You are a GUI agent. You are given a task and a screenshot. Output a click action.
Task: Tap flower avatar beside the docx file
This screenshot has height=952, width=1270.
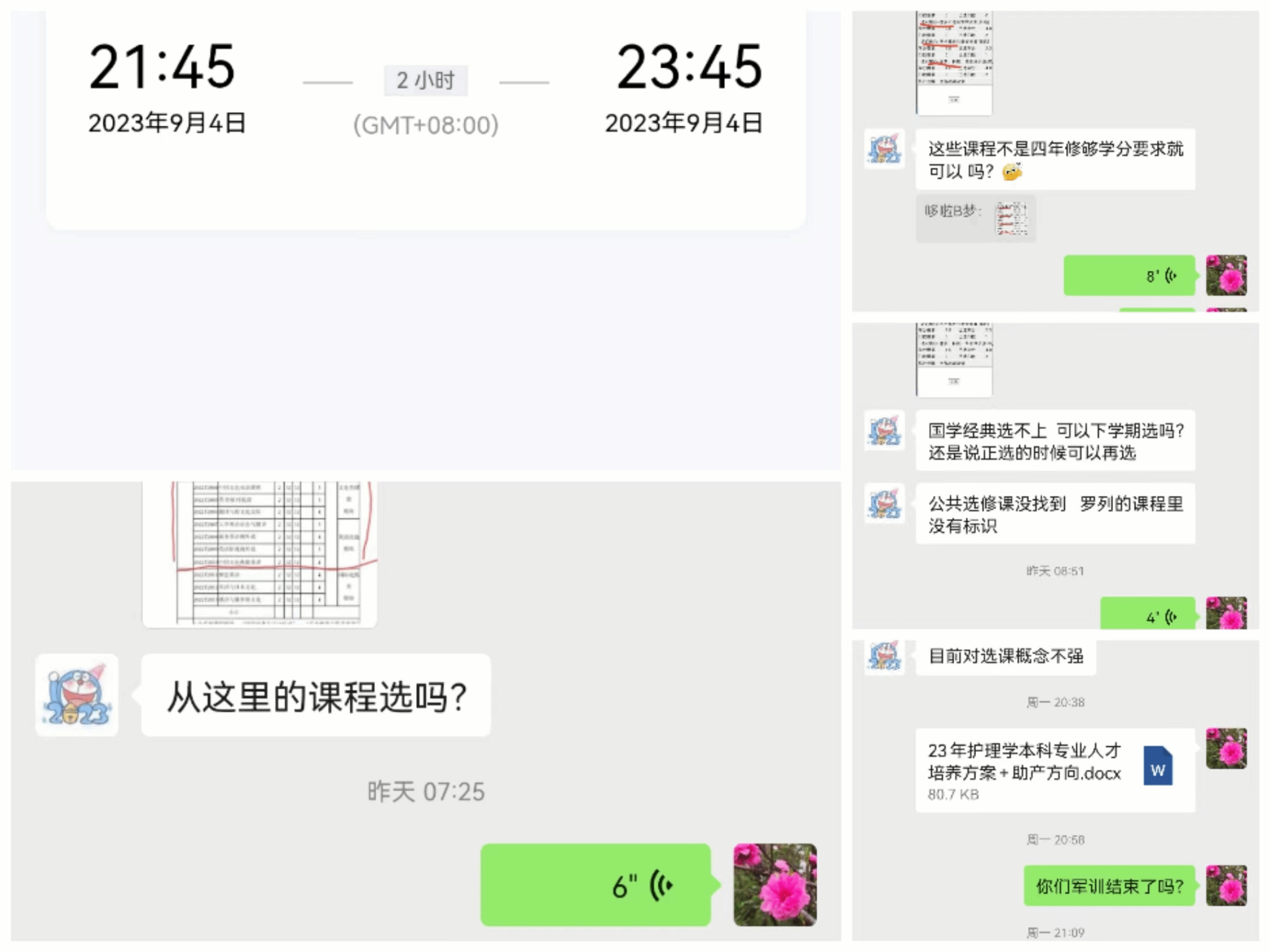(x=1225, y=749)
